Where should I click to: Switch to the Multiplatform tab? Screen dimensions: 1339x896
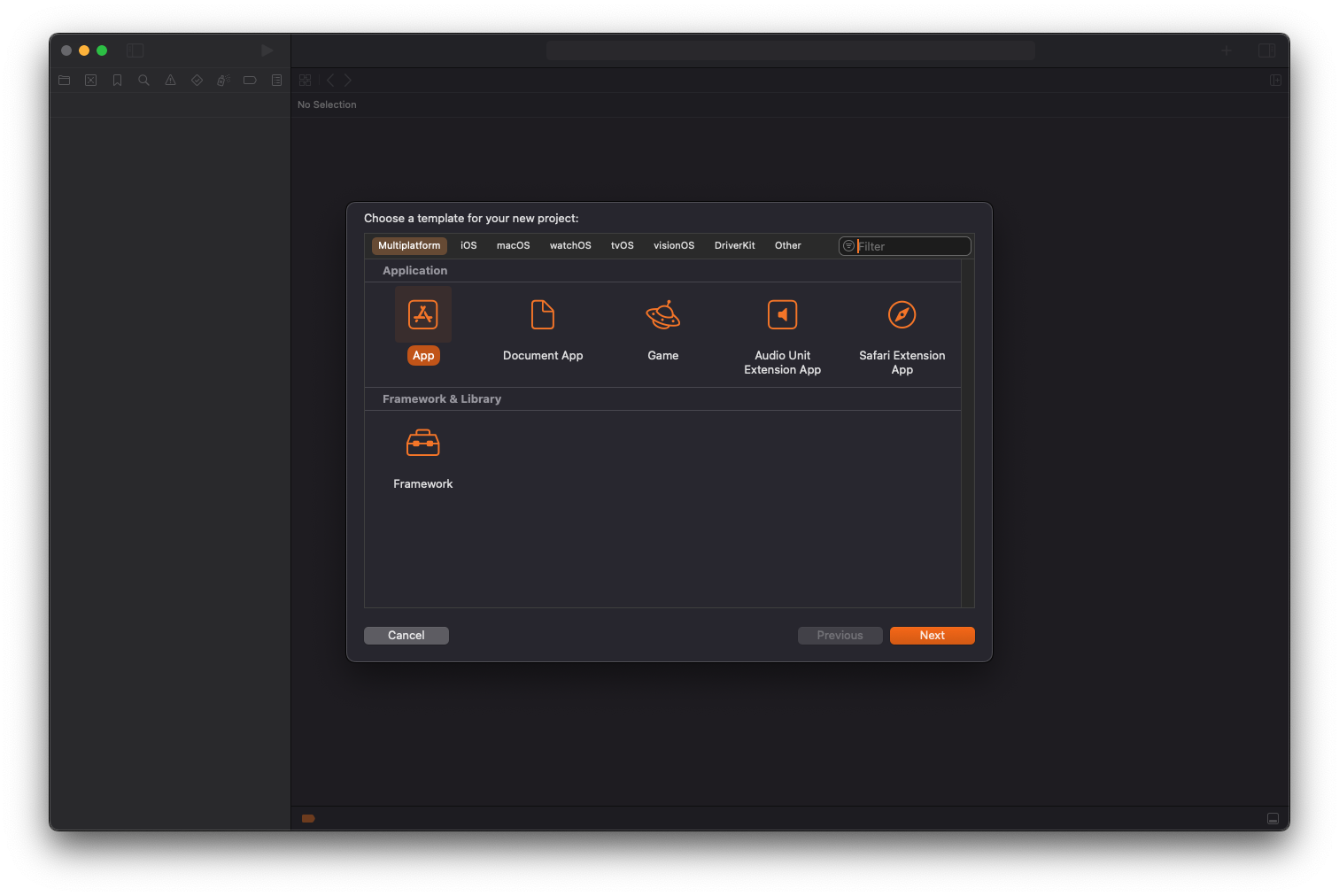pos(409,245)
